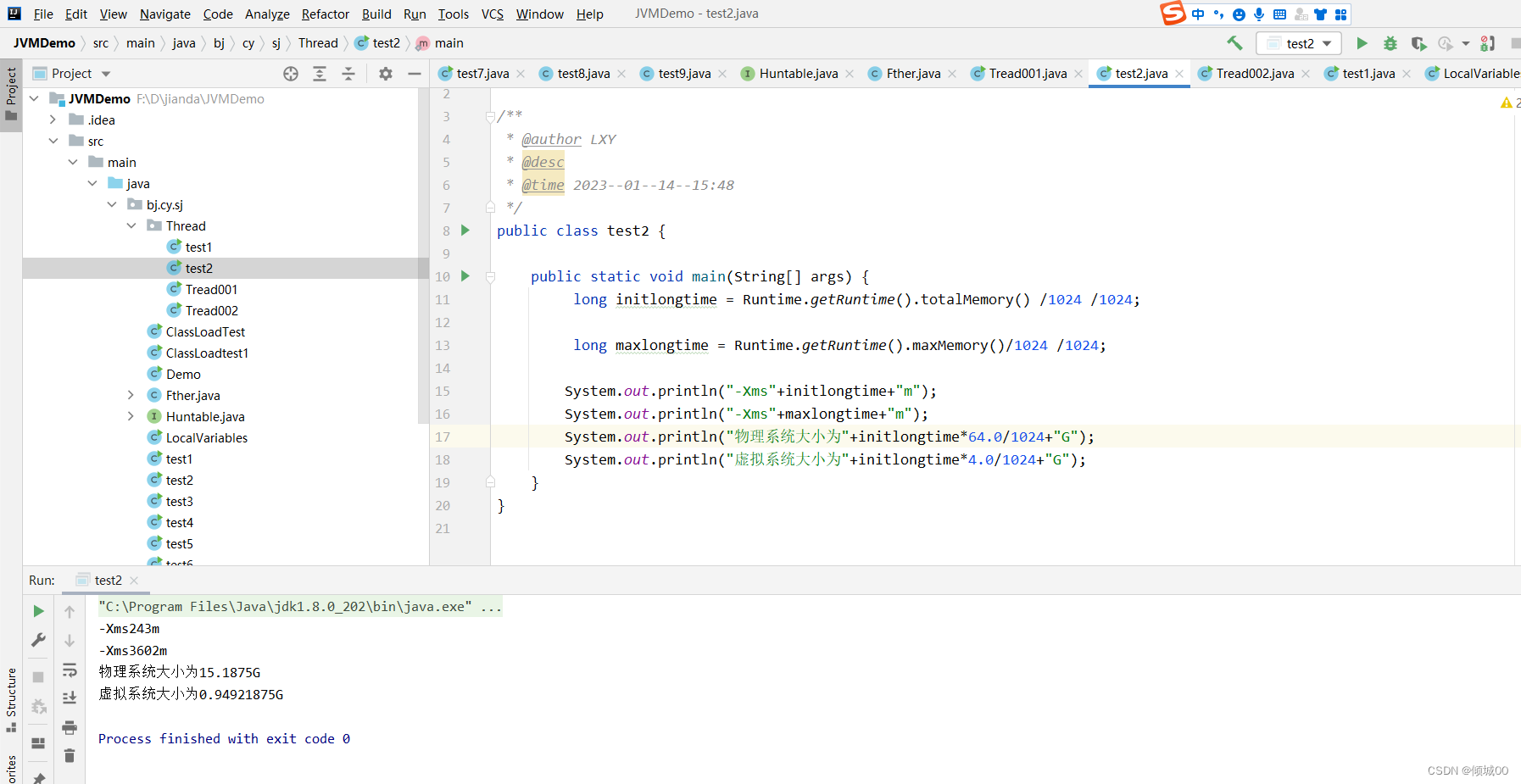Click the Build project hammer icon

1234,43
